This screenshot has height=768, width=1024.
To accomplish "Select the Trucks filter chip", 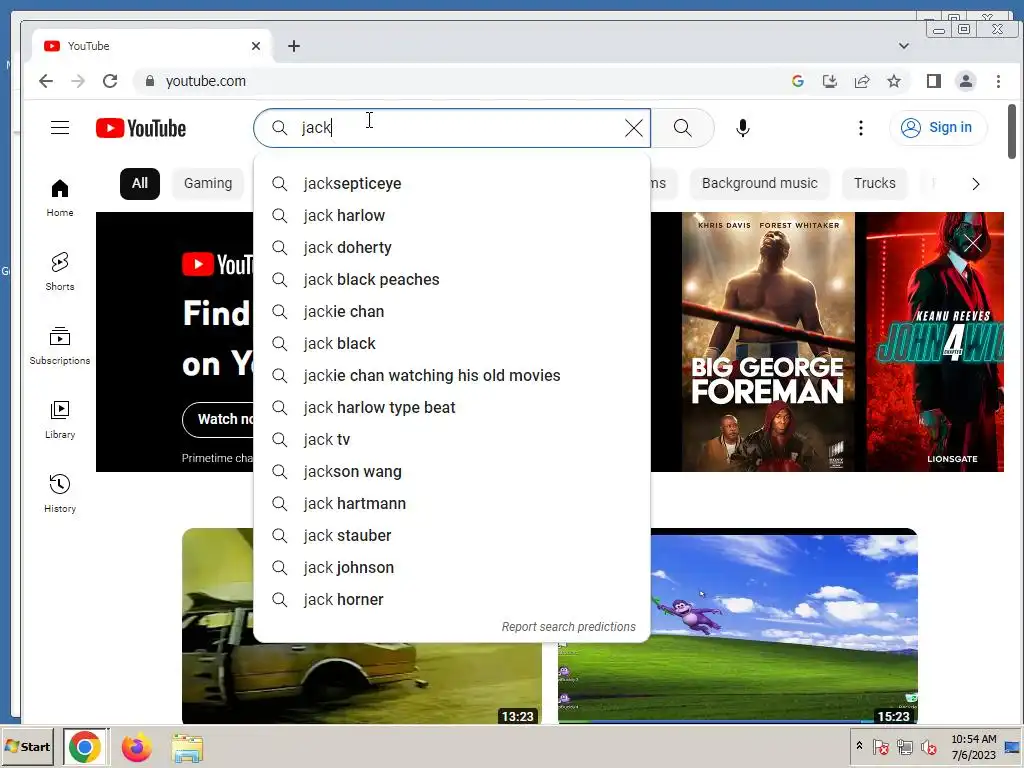I will pyautogui.click(x=874, y=184).
